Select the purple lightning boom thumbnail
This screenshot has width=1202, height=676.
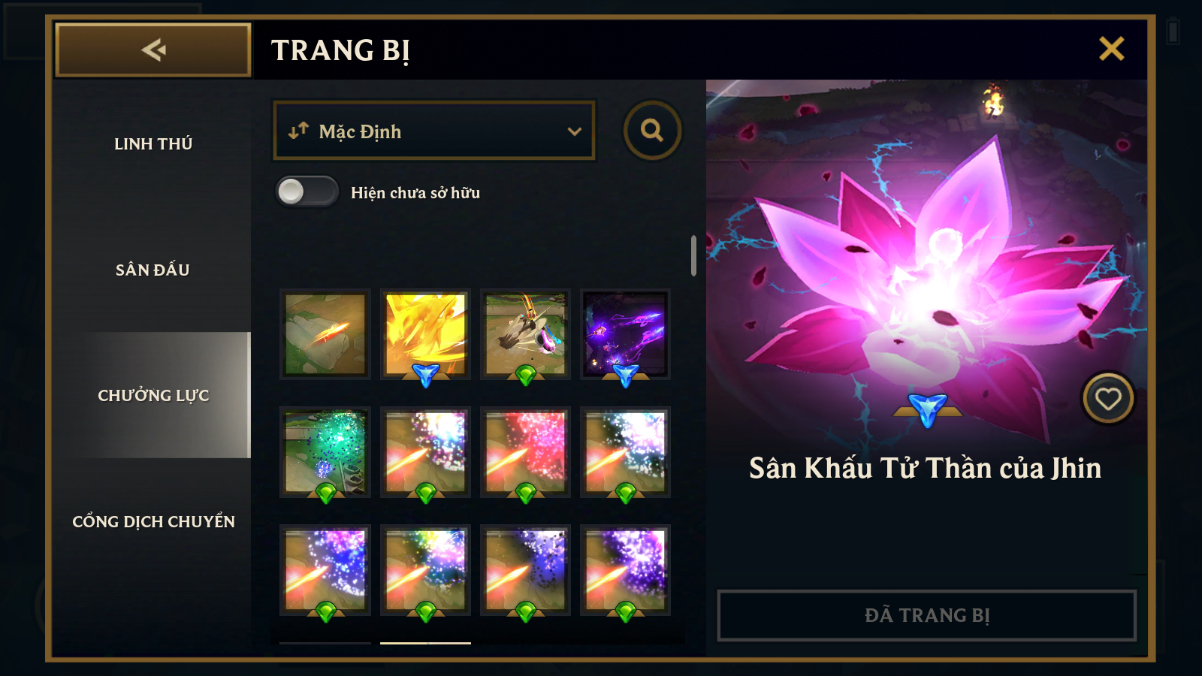[x=625, y=335]
